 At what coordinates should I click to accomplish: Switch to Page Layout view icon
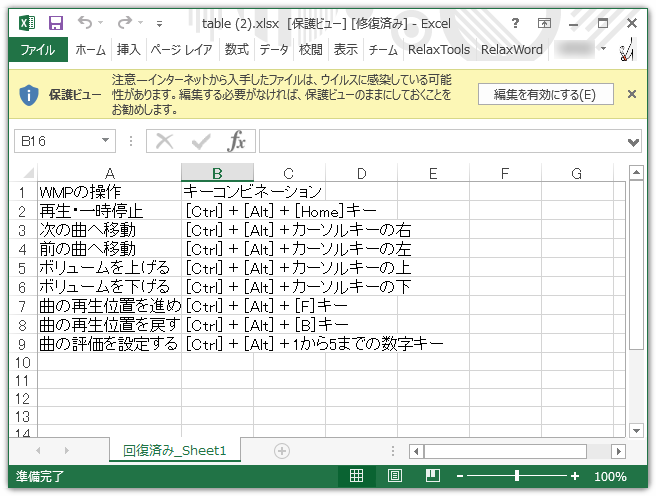tap(395, 476)
